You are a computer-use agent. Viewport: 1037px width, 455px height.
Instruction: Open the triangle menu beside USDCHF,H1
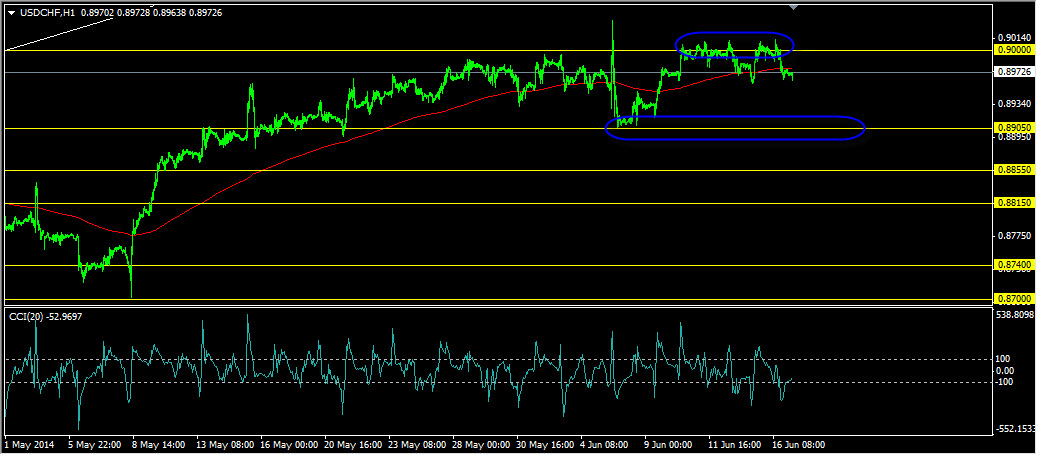[x=11, y=10]
